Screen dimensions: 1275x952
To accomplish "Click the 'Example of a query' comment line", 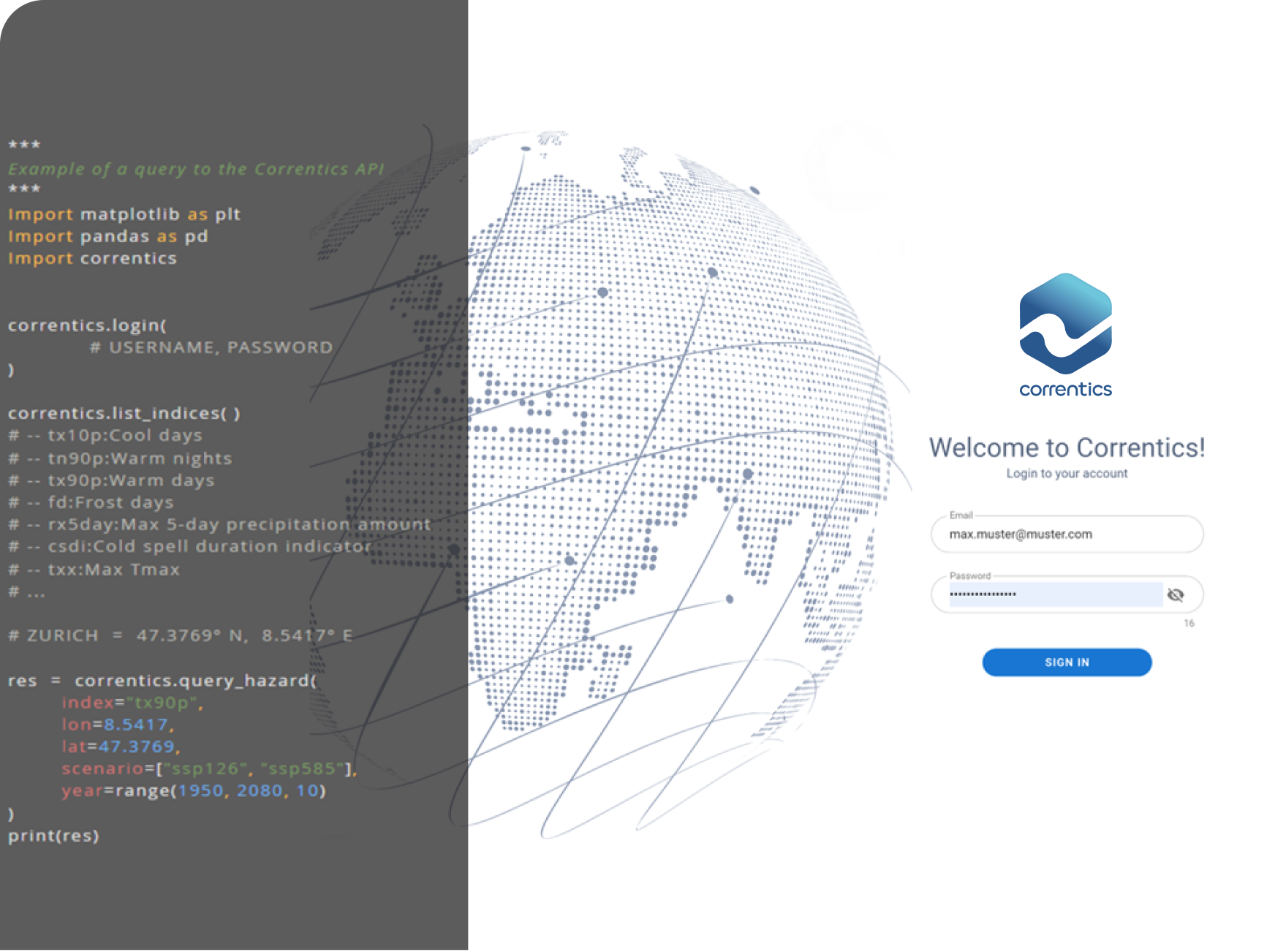I will 196,168.
